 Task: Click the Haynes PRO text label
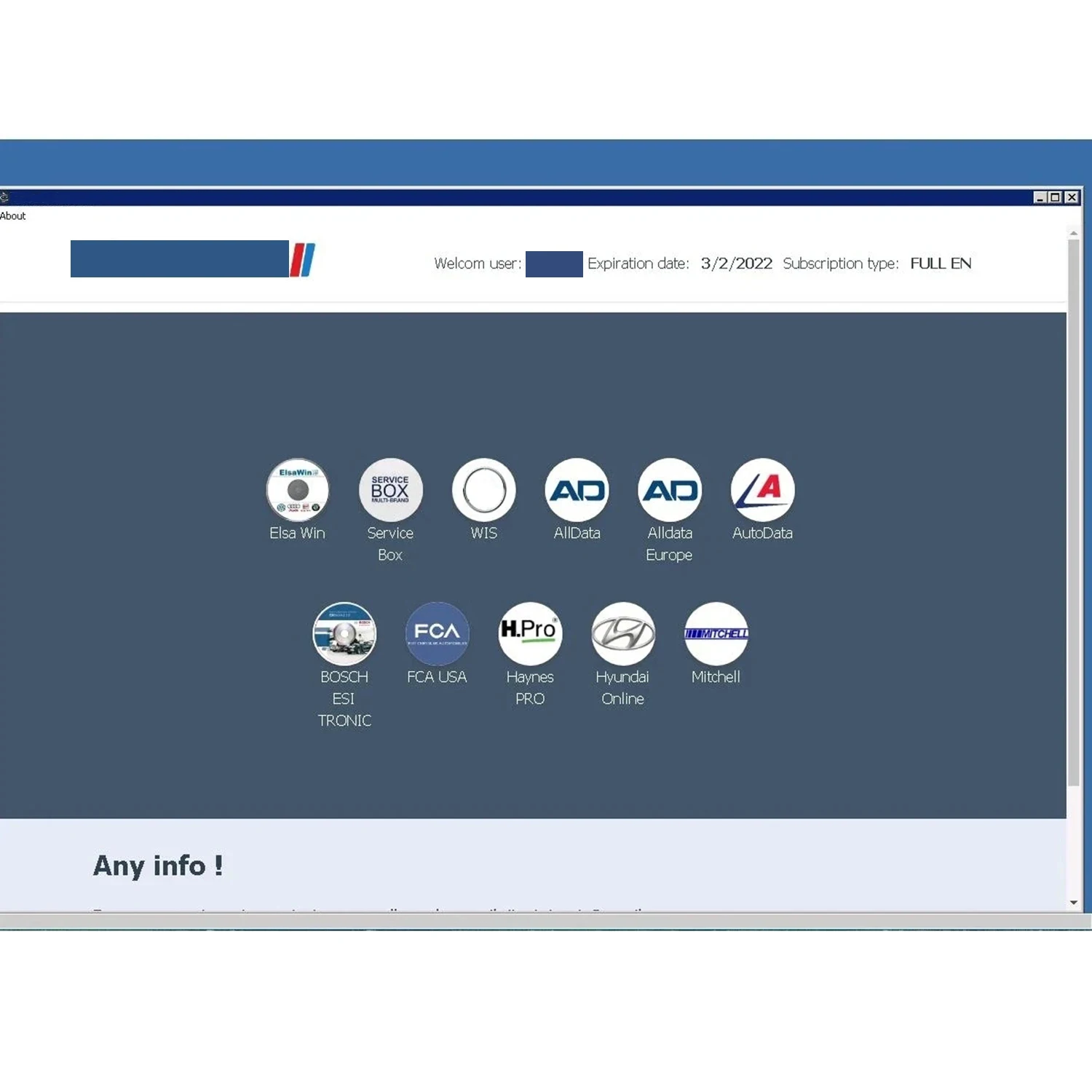[530, 688]
